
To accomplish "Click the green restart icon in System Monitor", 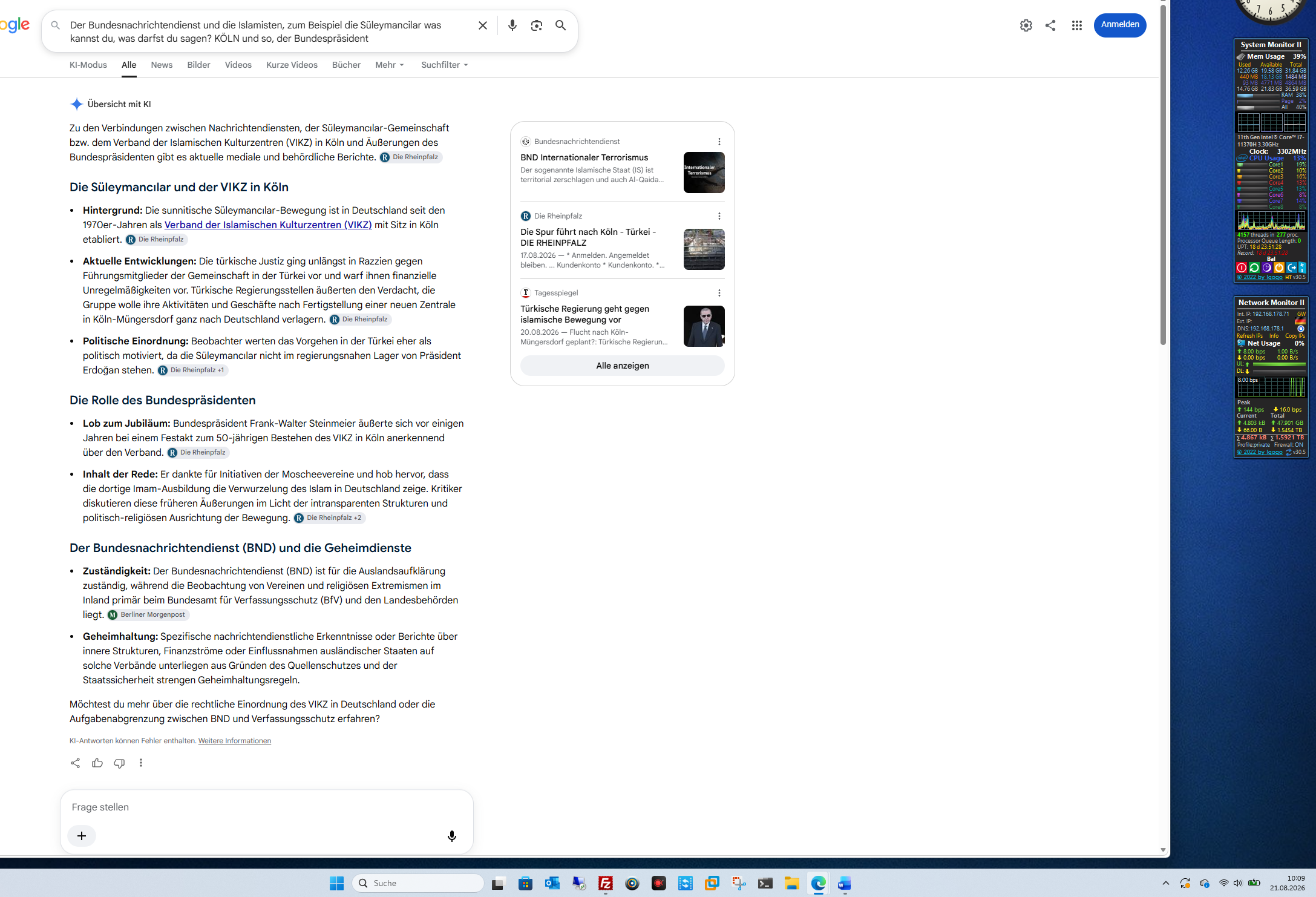I will coord(1254,268).
